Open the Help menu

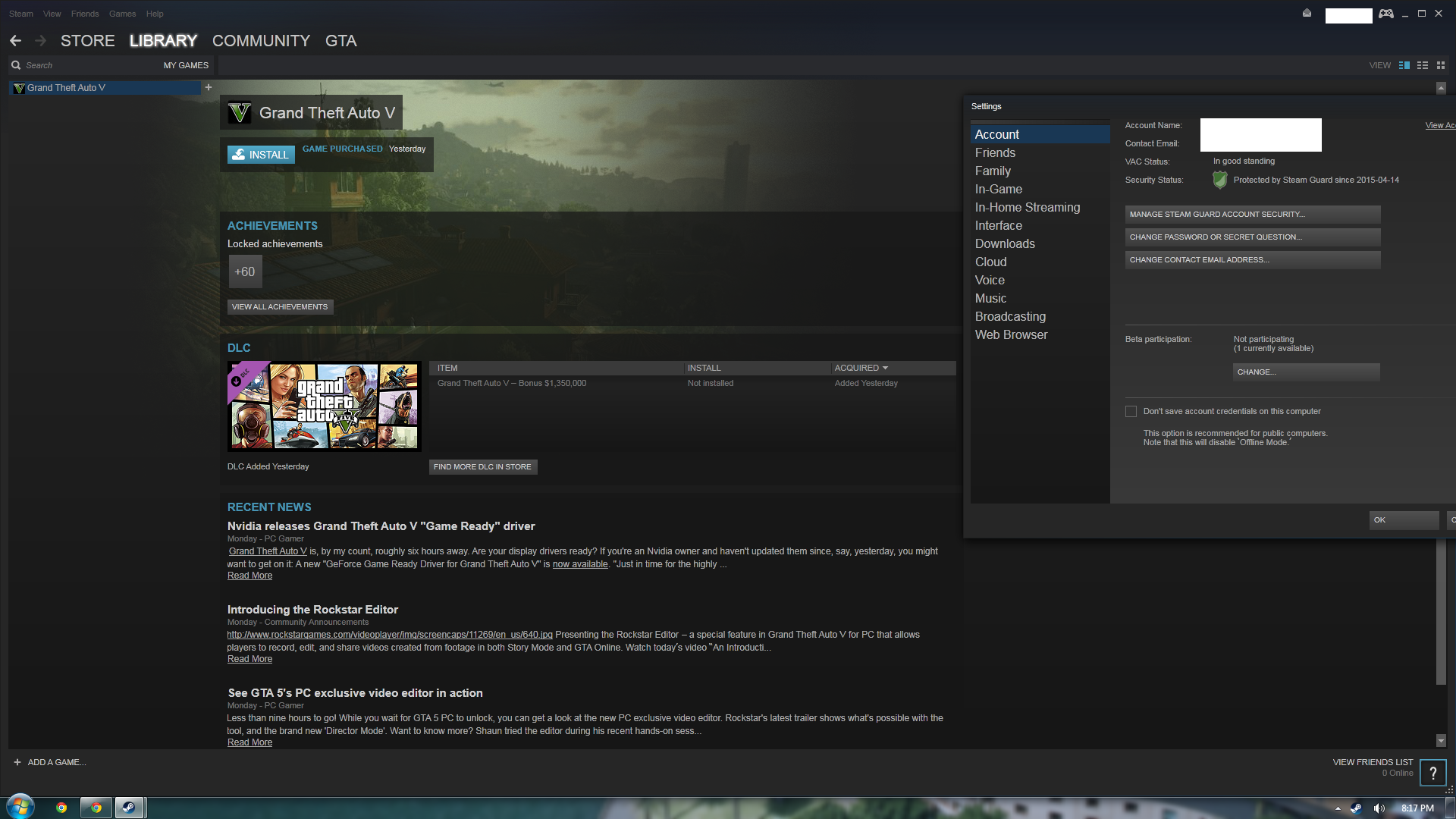coord(155,14)
